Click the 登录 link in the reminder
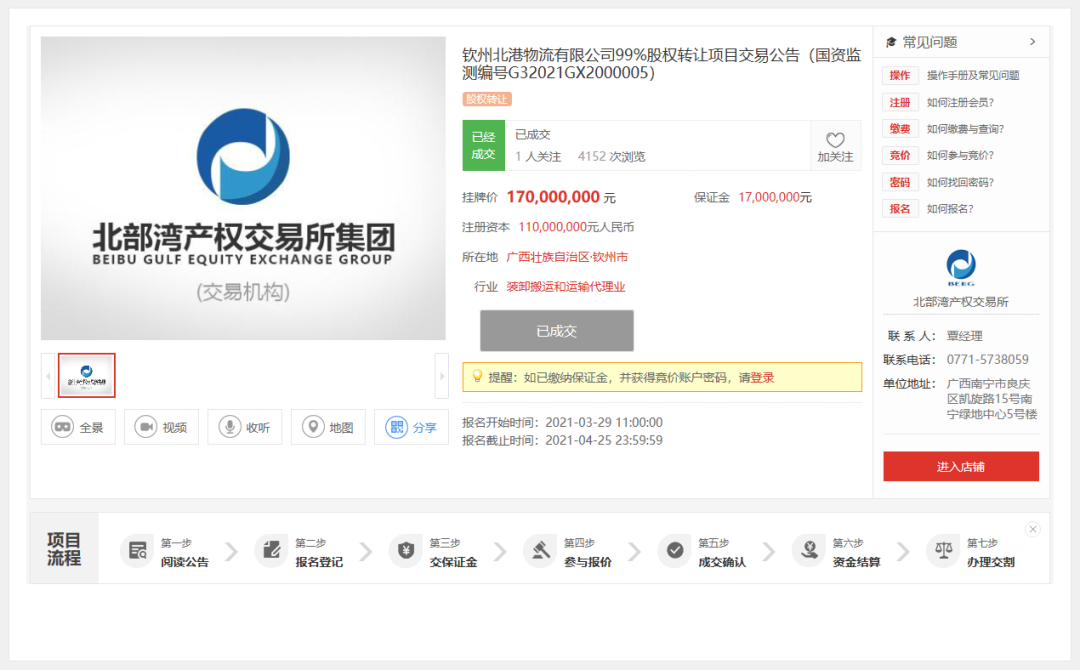 click(762, 377)
